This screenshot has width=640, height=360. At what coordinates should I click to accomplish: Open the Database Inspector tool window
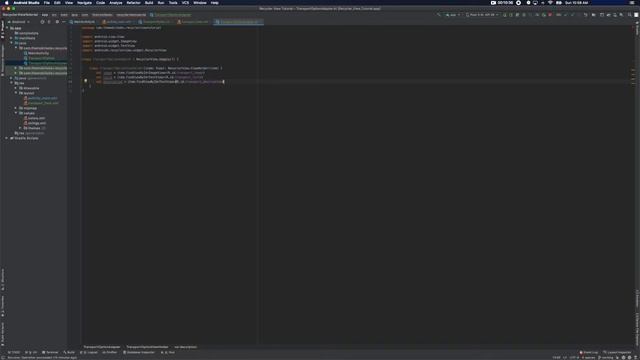[x=139, y=352]
